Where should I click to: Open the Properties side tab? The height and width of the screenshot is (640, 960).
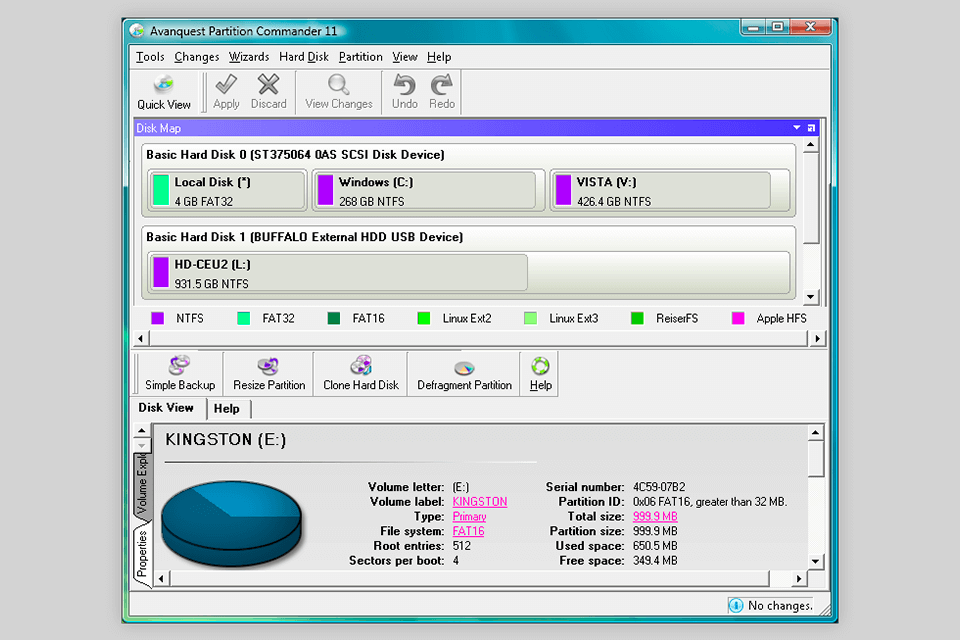pyautogui.click(x=142, y=554)
